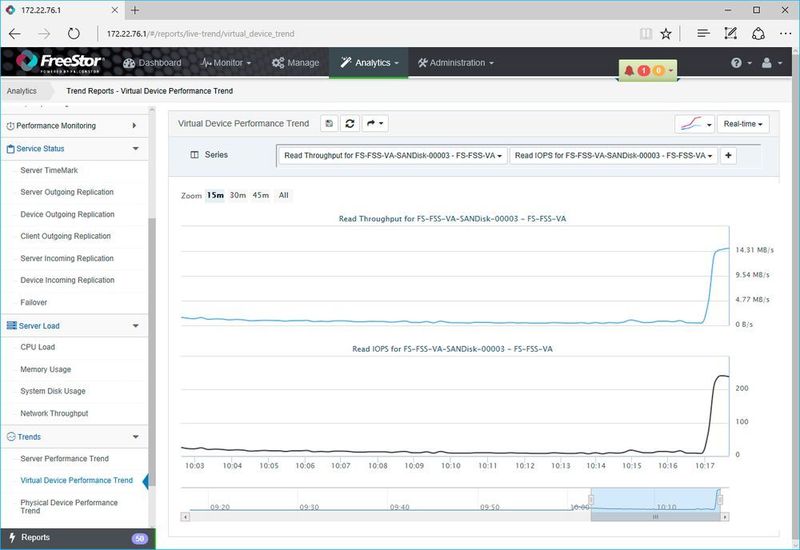Click the FreeStor logo
Viewport: 800px width, 550px height.
[x=60, y=62]
